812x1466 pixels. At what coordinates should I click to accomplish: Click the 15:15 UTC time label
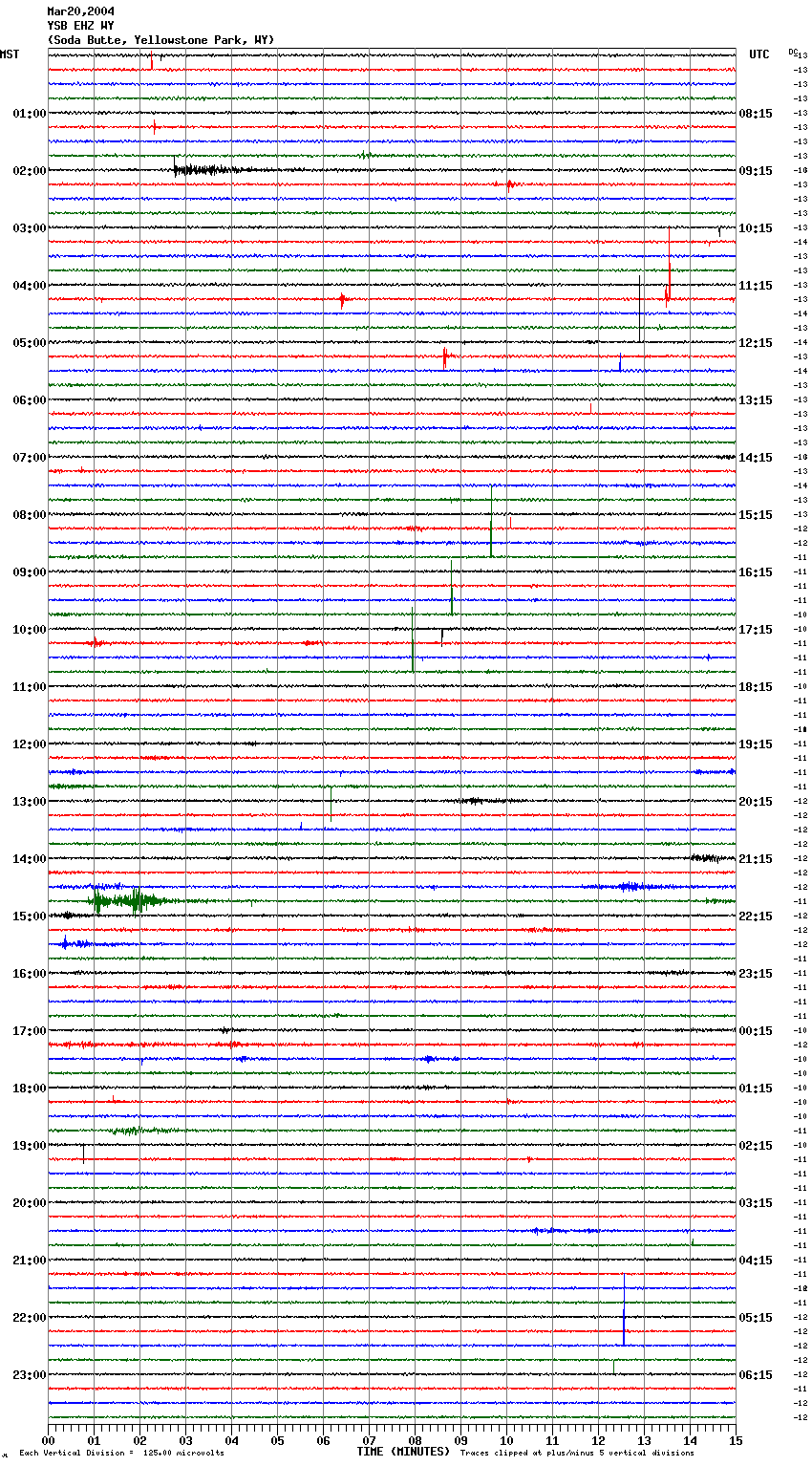[756, 515]
